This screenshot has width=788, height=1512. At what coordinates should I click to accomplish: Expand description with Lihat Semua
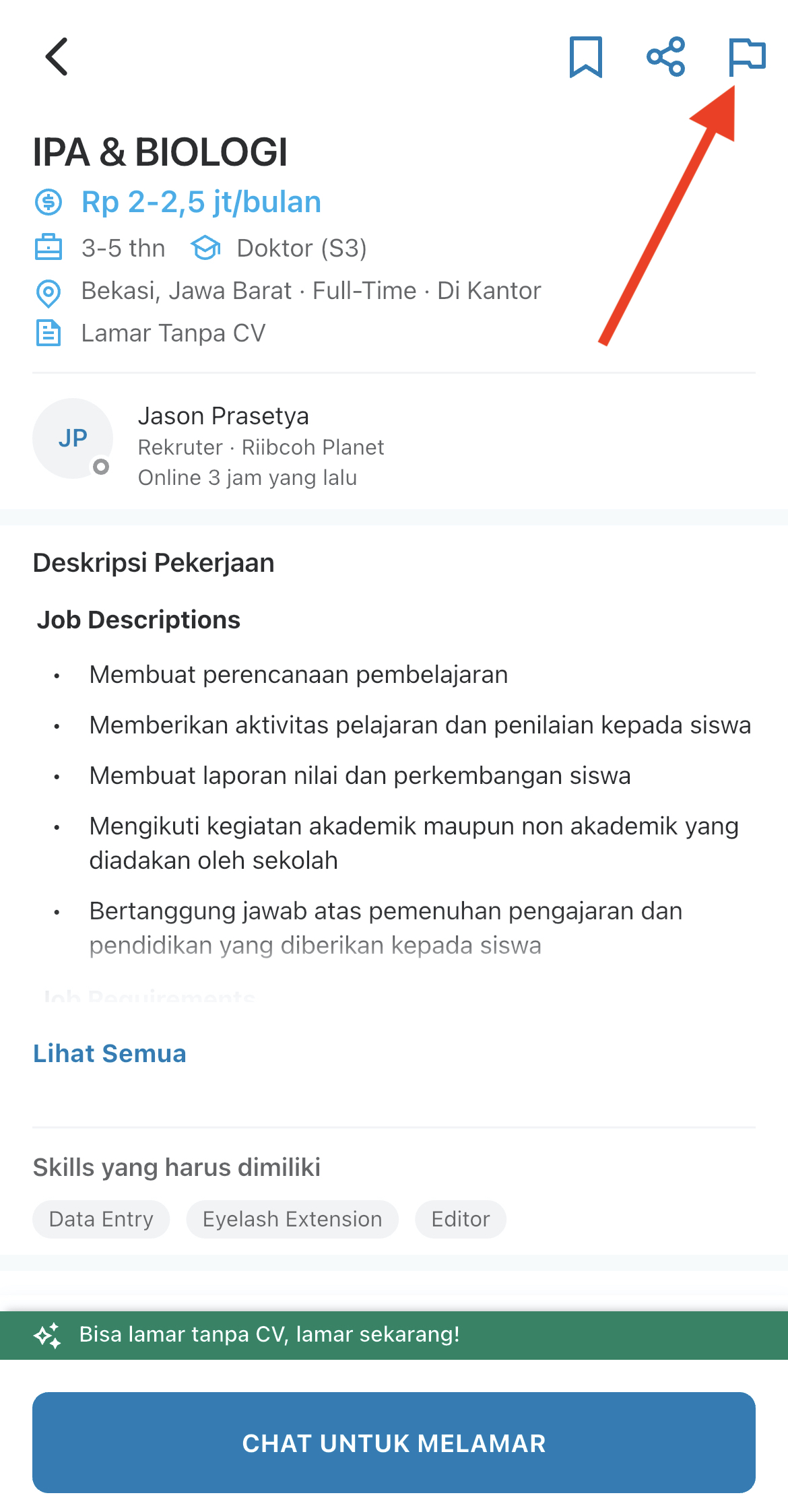click(x=110, y=1053)
